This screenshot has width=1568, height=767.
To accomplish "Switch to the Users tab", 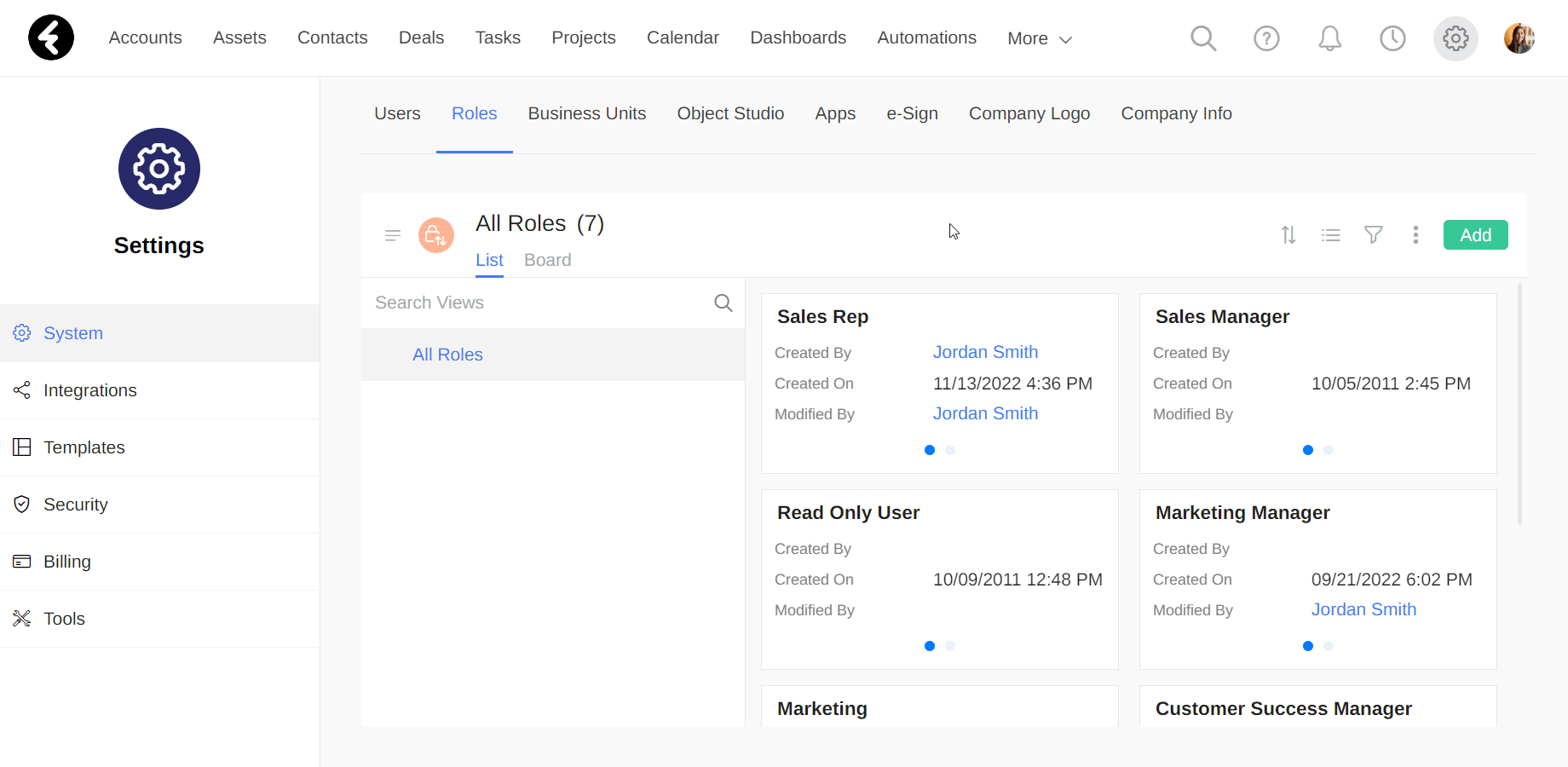I will point(397,113).
